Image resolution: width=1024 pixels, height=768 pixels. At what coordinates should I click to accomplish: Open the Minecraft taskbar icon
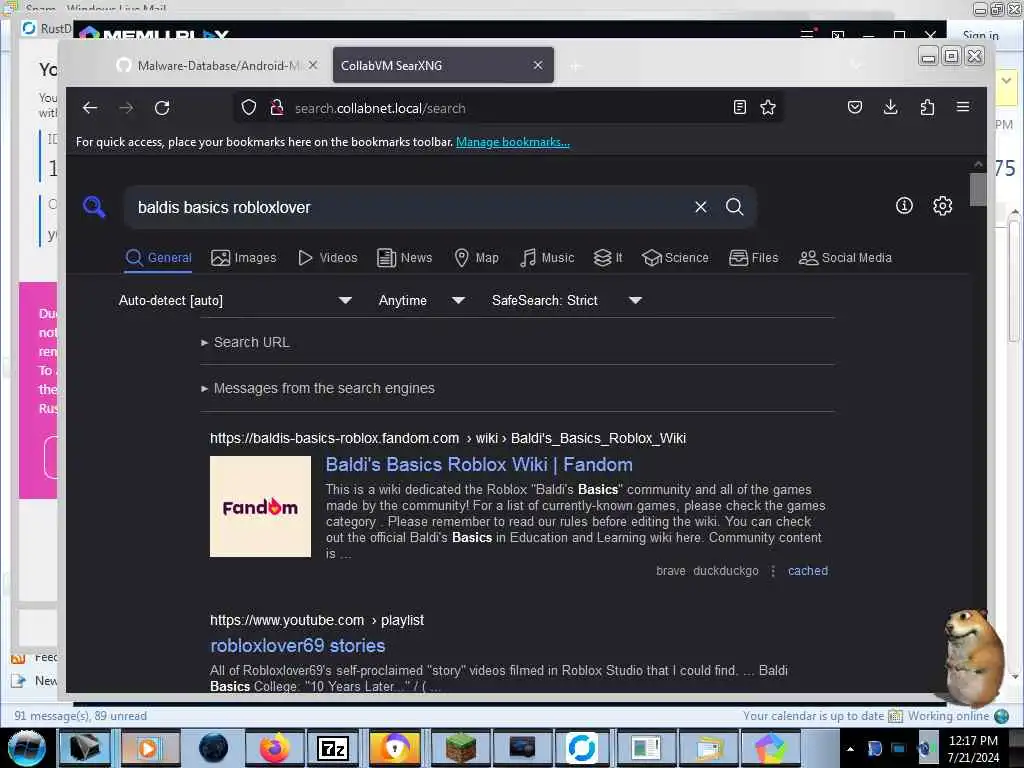(x=460, y=748)
